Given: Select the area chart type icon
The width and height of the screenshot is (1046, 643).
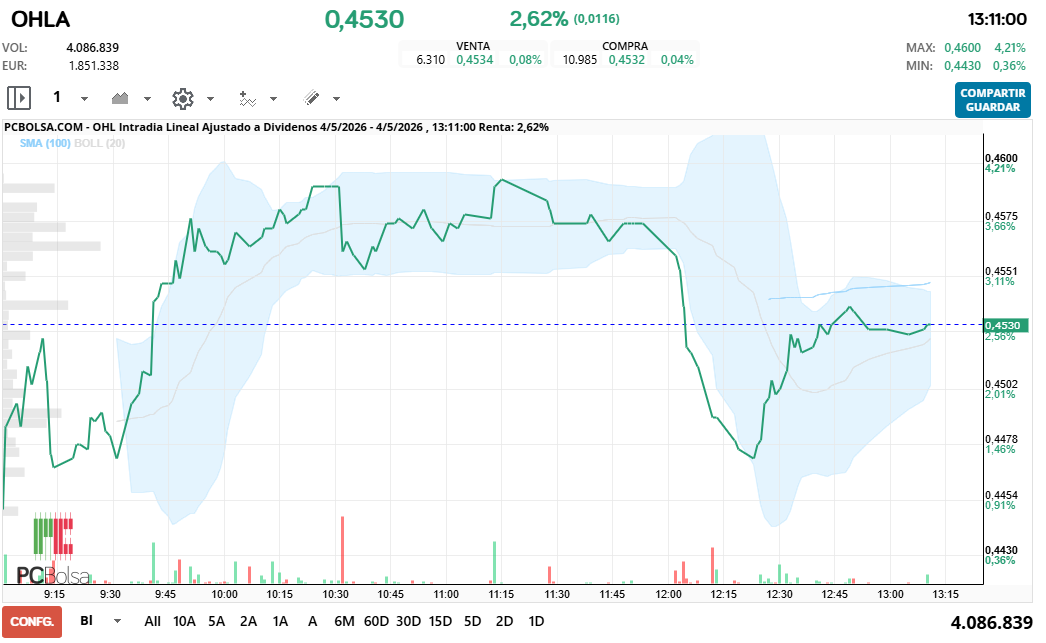Looking at the screenshot, I should [x=120, y=99].
